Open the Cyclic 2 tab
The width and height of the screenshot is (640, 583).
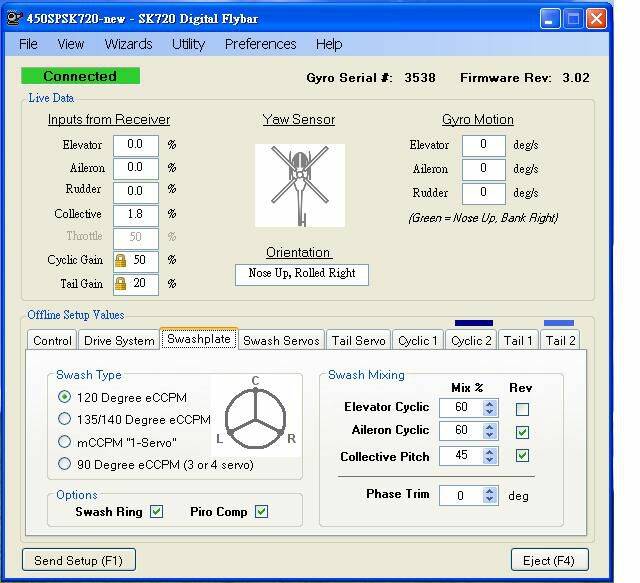tap(471, 340)
